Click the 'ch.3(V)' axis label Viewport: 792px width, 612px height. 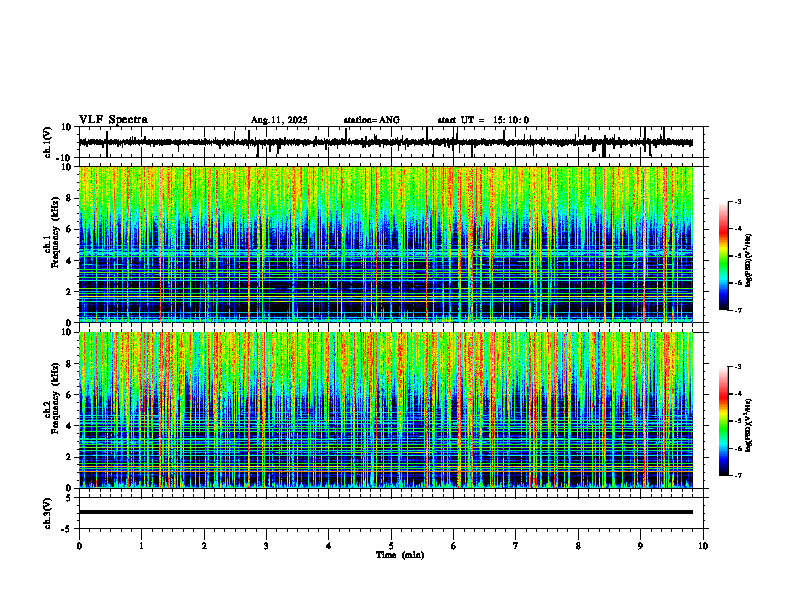[48, 513]
